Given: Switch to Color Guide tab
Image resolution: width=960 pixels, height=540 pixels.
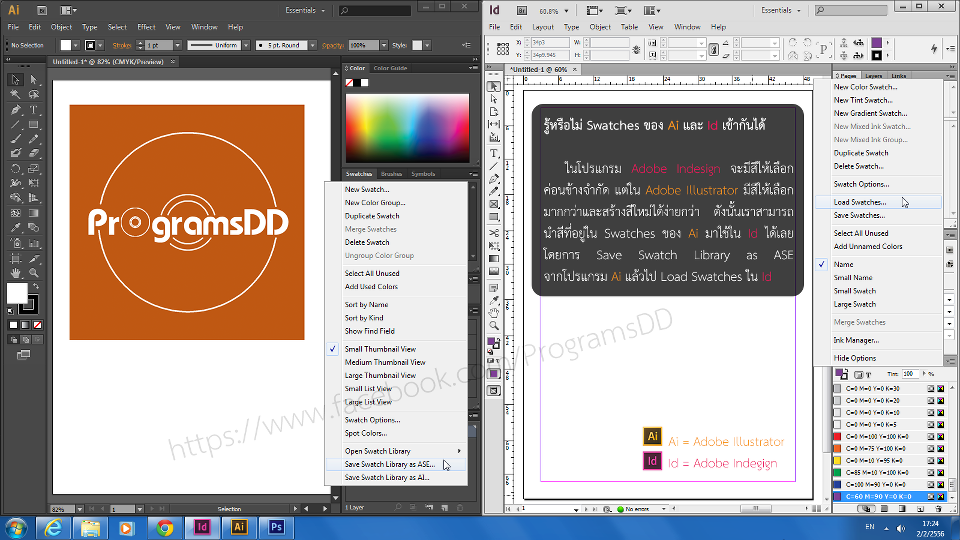Looking at the screenshot, I should [390, 68].
